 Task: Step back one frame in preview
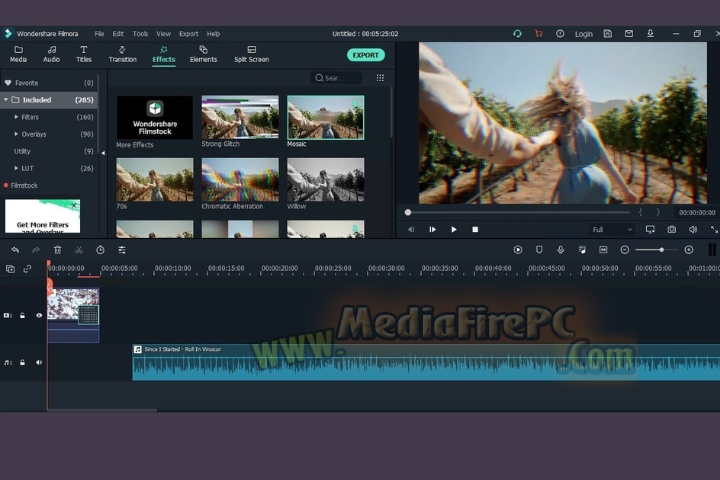coord(411,229)
